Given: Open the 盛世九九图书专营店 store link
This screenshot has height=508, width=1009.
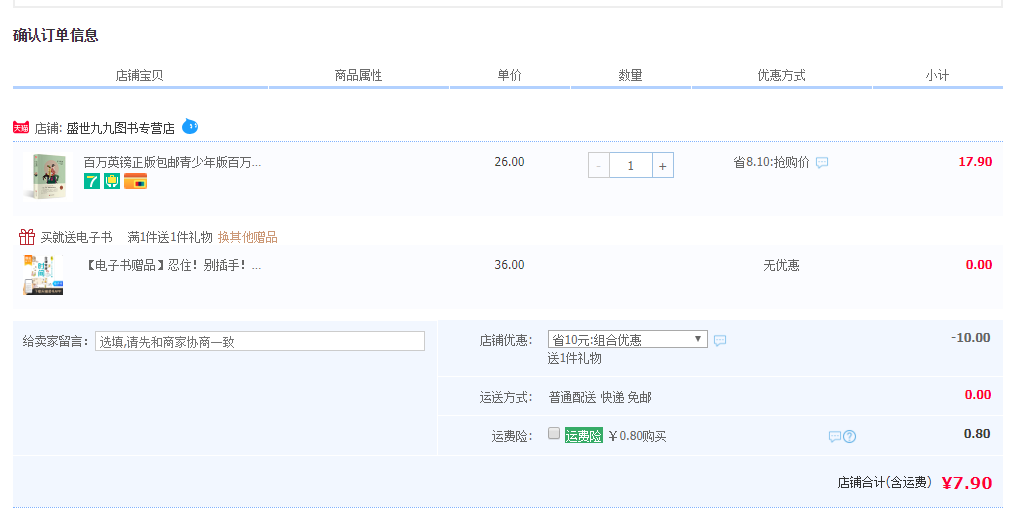Looking at the screenshot, I should [120, 128].
